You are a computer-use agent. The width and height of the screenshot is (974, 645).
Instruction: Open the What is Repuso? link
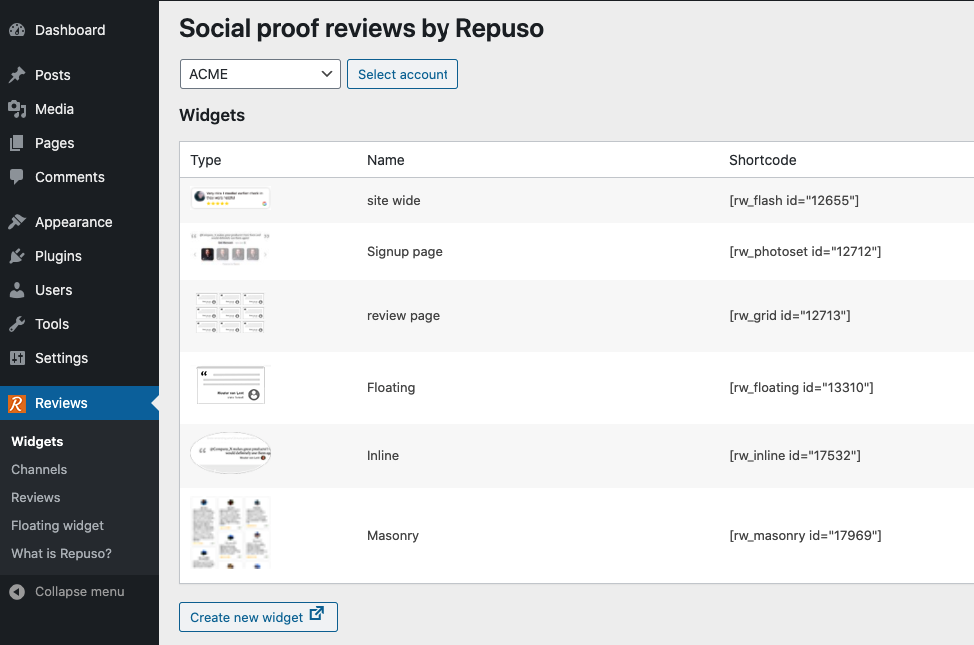pos(61,554)
